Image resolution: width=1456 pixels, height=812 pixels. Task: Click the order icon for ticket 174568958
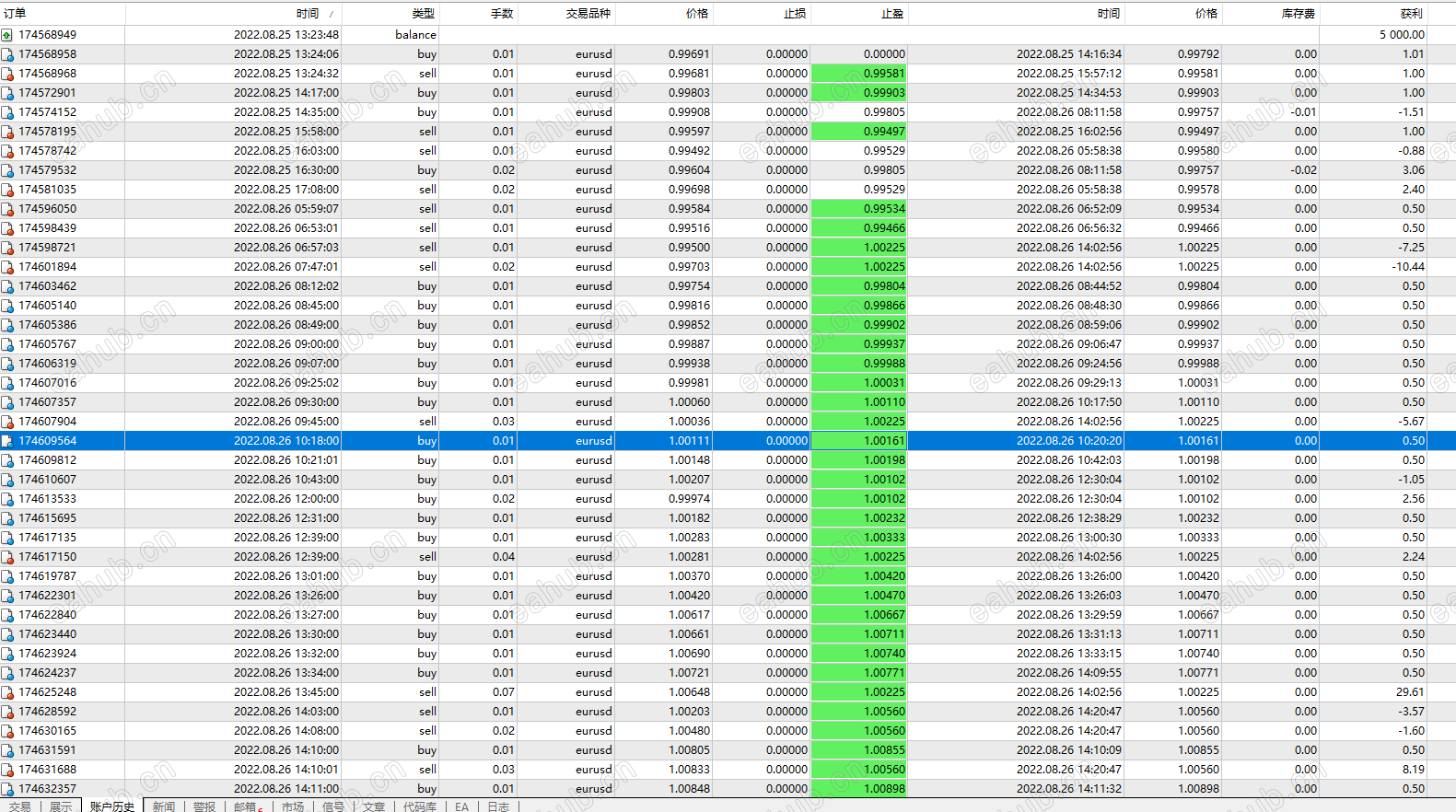(6, 54)
